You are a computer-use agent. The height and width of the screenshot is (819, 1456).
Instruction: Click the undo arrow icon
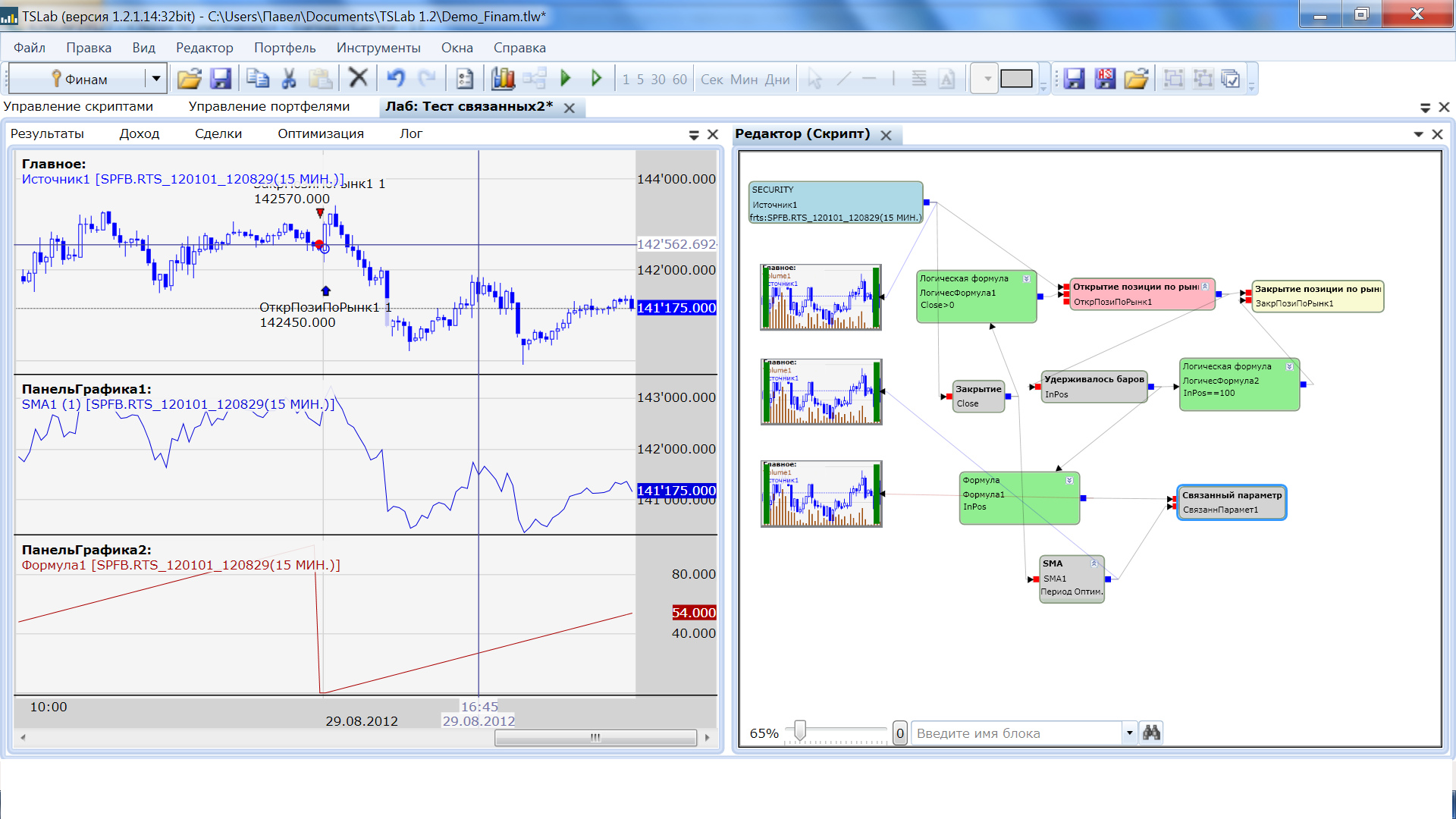click(395, 79)
